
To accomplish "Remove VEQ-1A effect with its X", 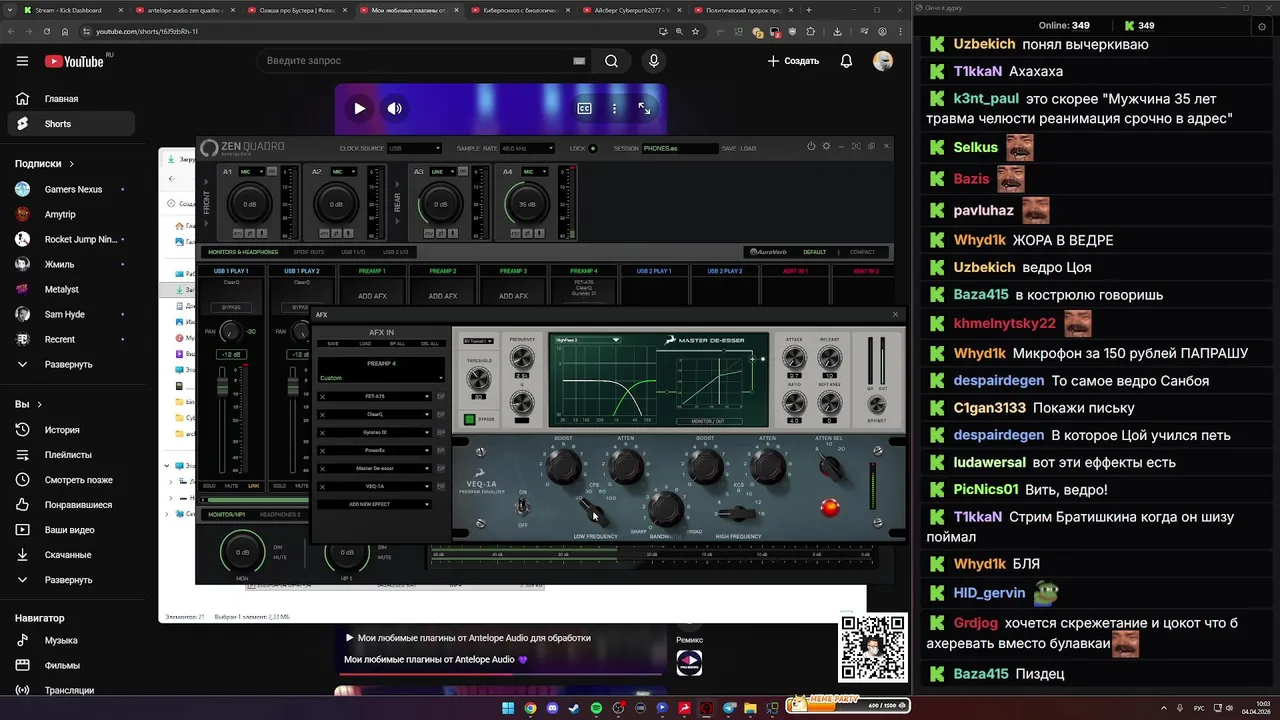I will point(322,486).
